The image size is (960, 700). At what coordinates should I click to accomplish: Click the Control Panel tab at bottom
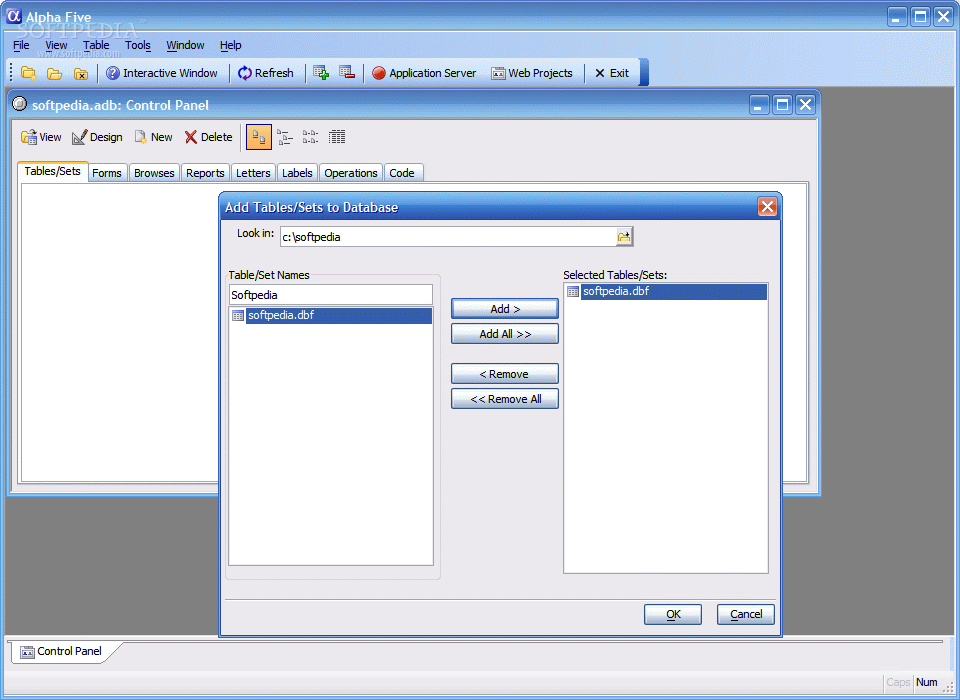(61, 651)
